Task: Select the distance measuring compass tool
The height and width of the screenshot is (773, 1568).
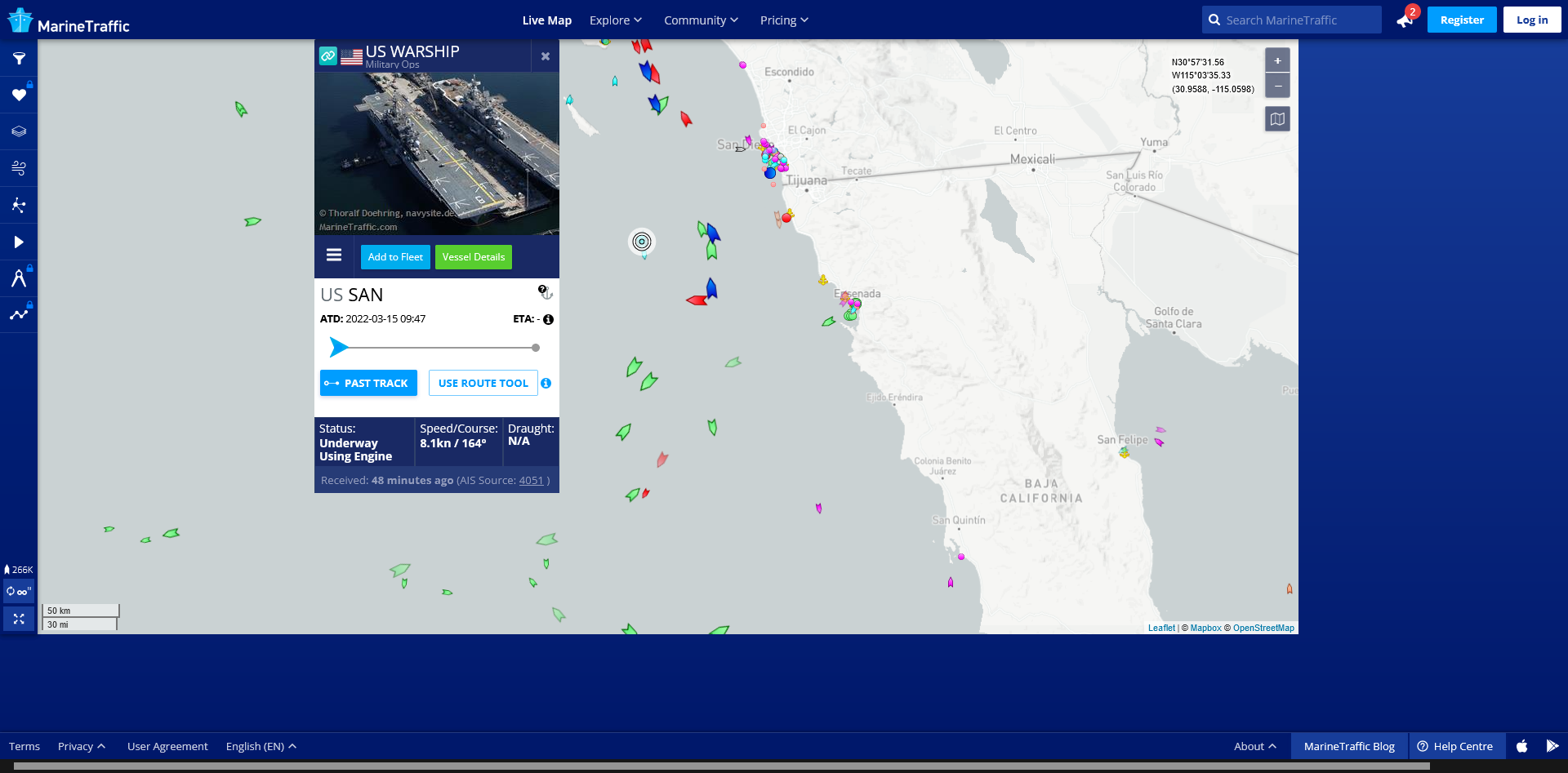Action: (x=19, y=278)
